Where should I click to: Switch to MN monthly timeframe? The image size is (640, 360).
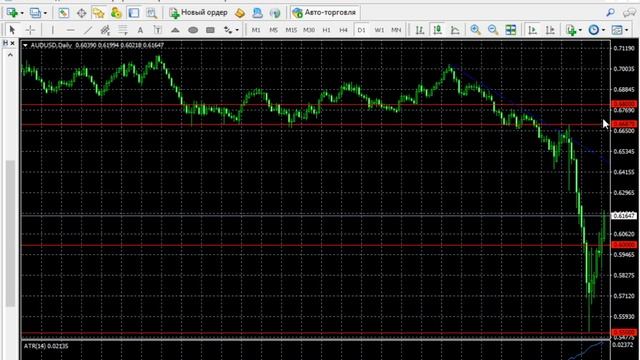[x=396, y=30]
